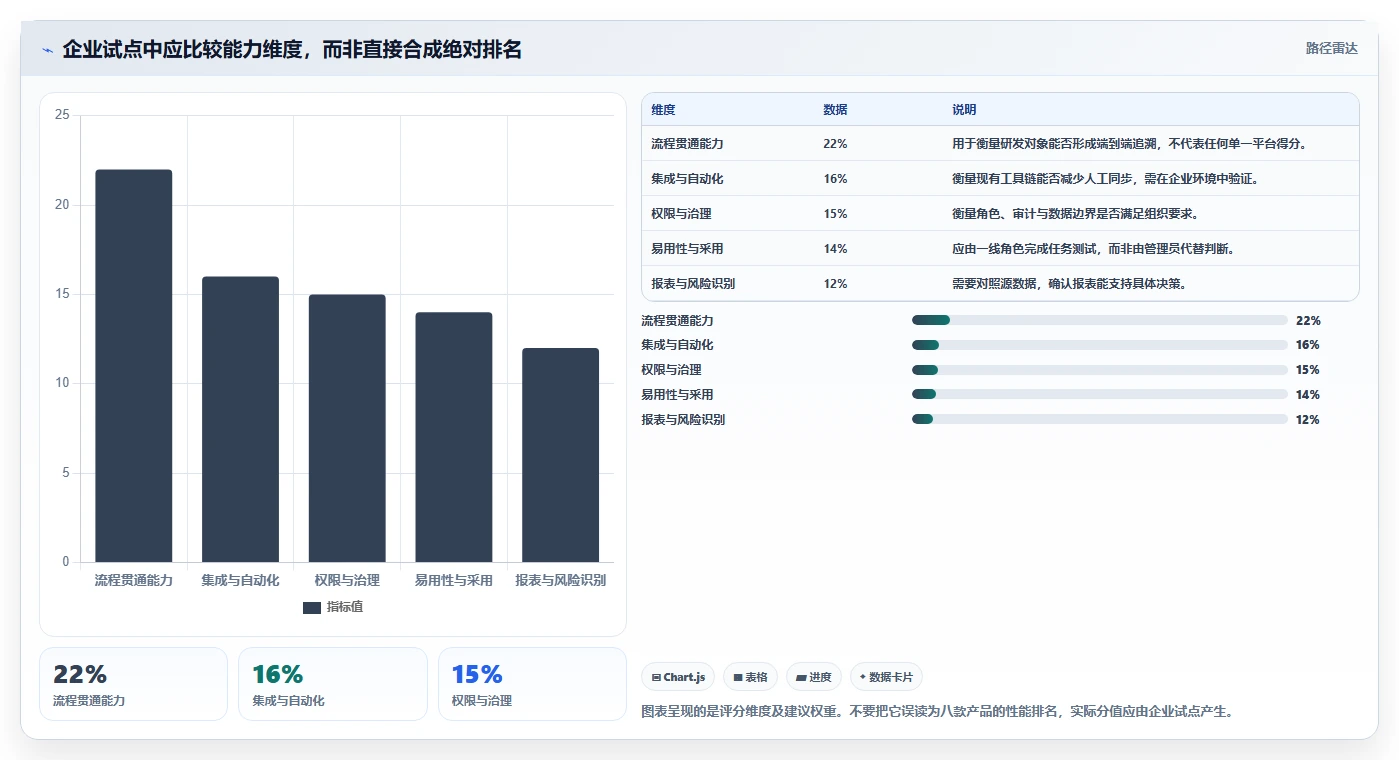Open the 16% 集成与自动化 stat card
This screenshot has height=760, width=1399.
[333, 684]
